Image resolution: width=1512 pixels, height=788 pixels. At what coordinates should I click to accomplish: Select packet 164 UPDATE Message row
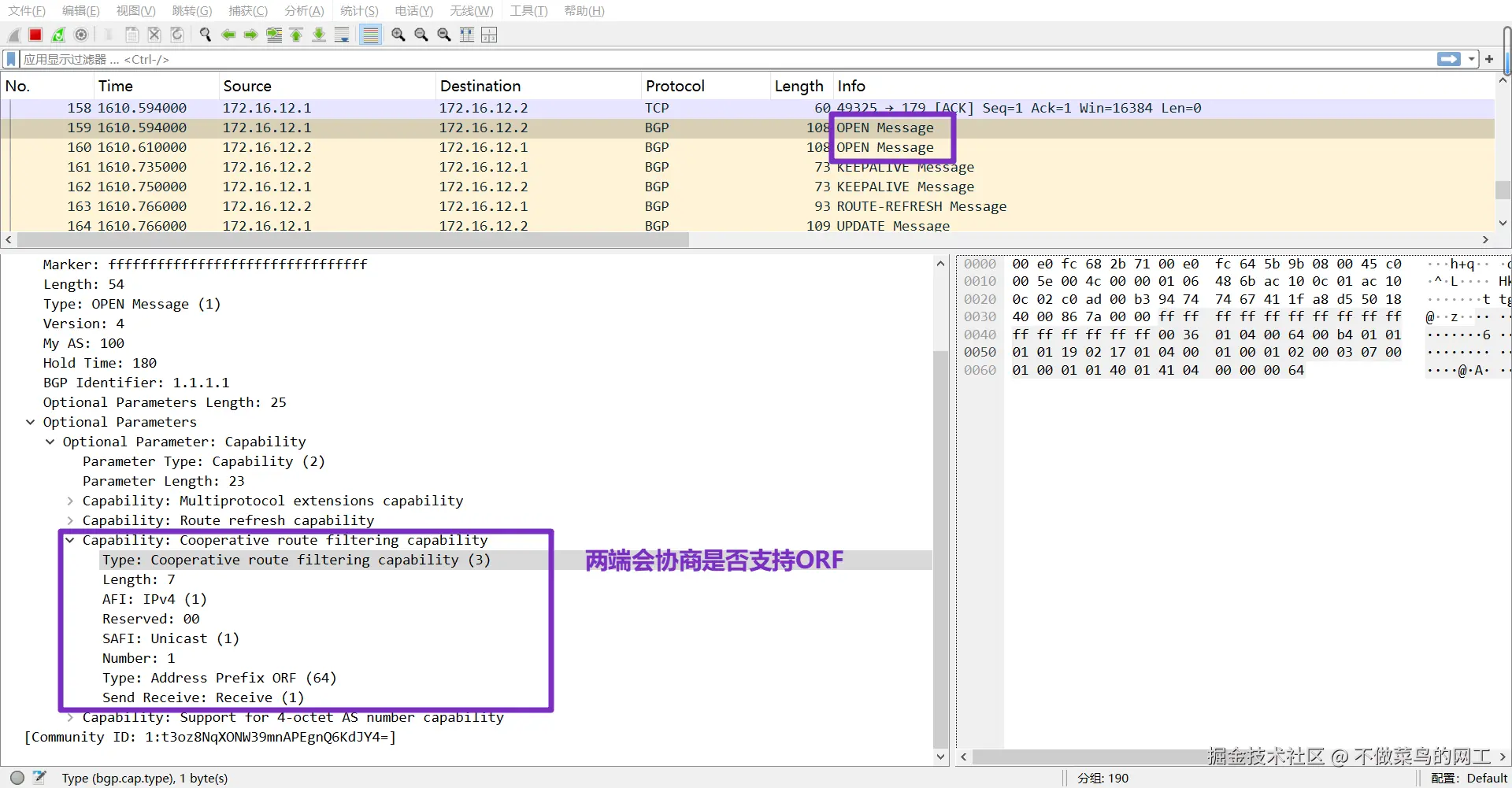pyautogui.click(x=748, y=225)
